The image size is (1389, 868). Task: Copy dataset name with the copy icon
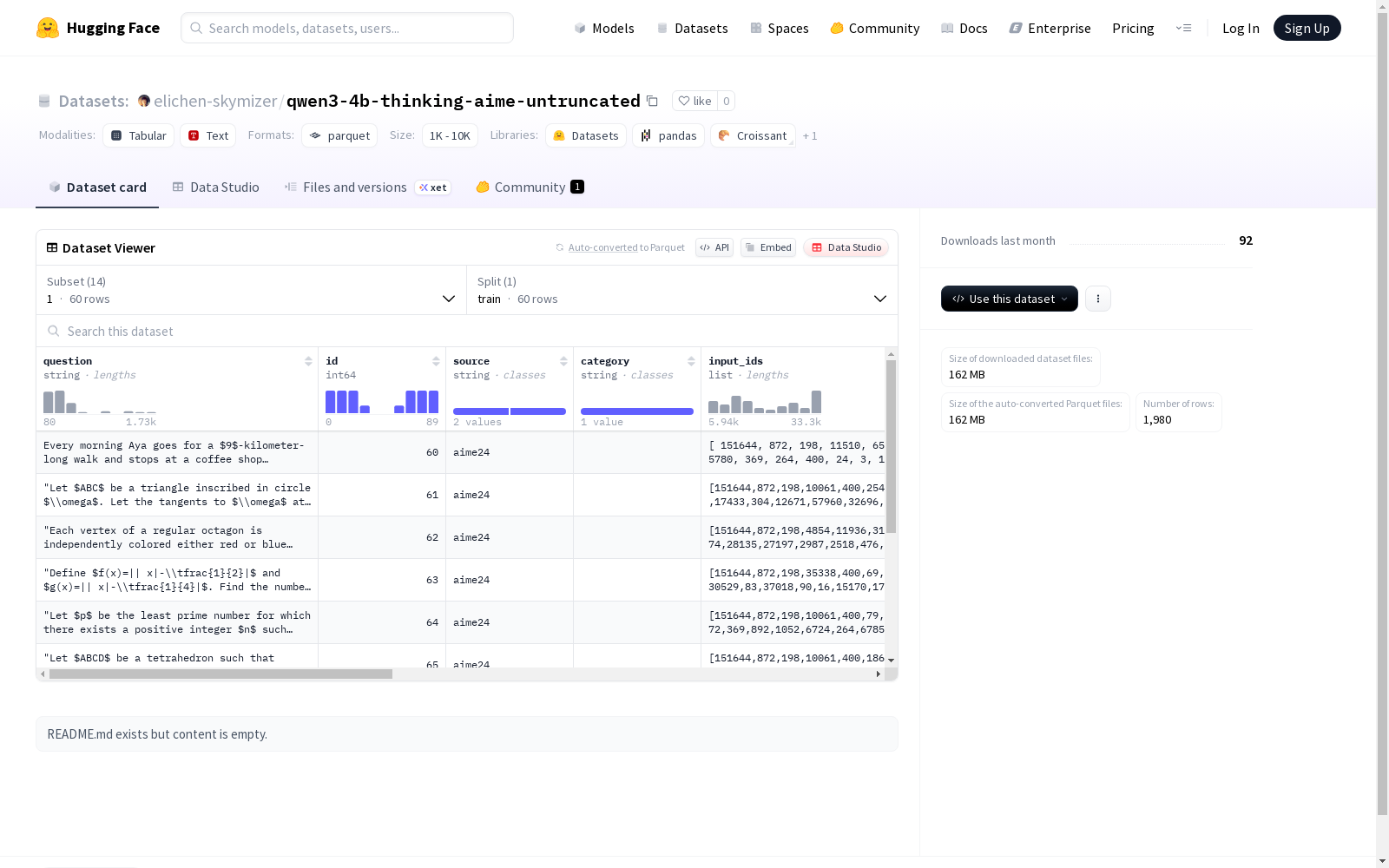coord(652,101)
